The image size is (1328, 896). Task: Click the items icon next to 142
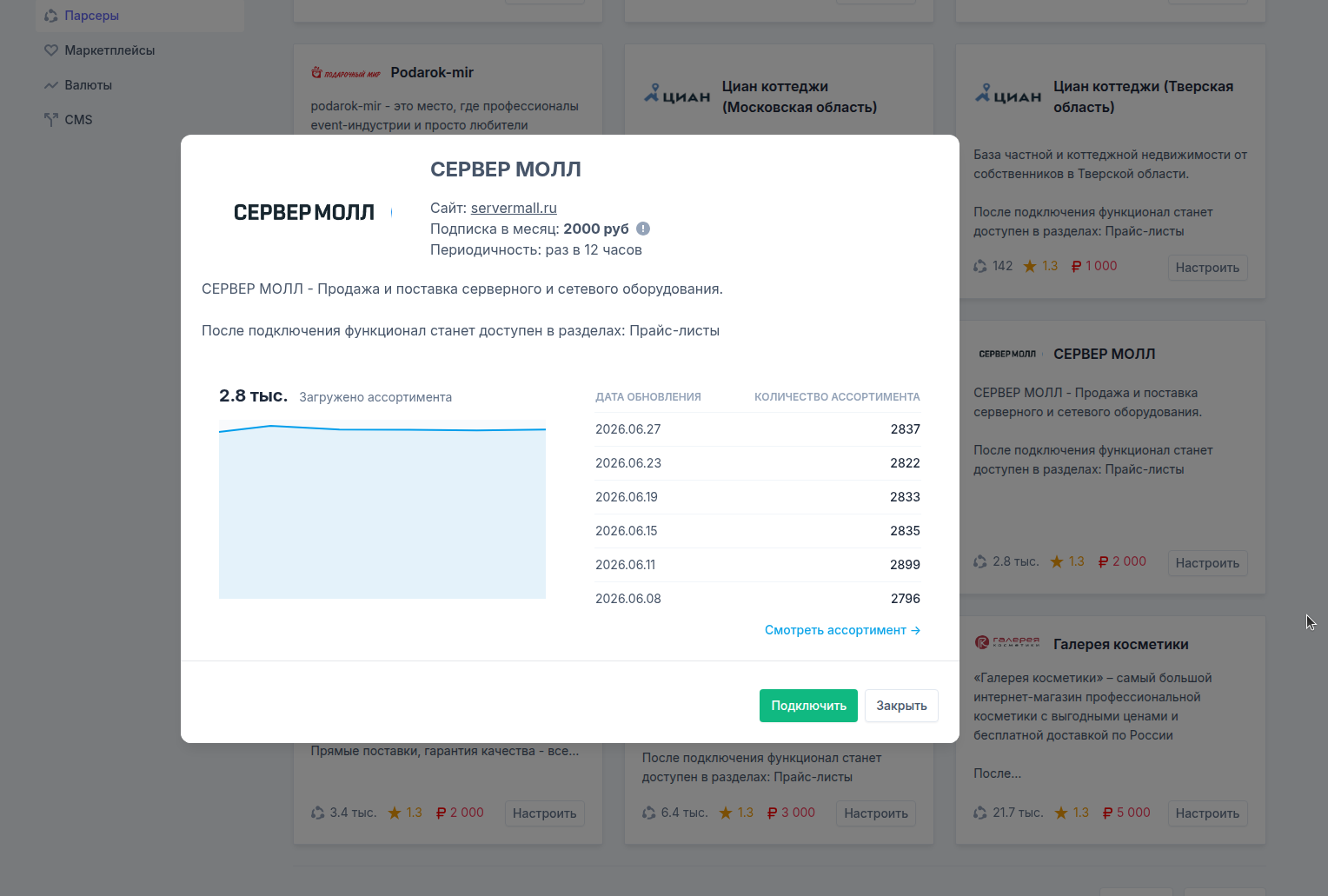[980, 266]
